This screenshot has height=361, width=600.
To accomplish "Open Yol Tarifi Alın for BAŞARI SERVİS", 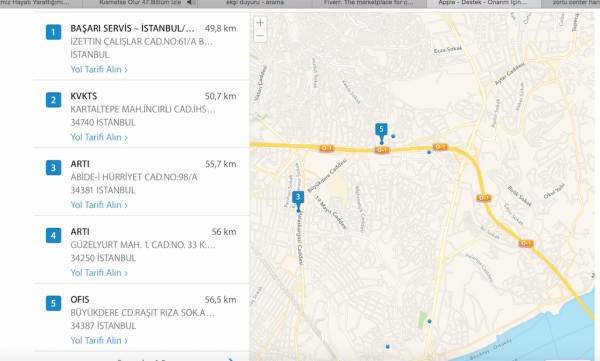I will (99, 69).
